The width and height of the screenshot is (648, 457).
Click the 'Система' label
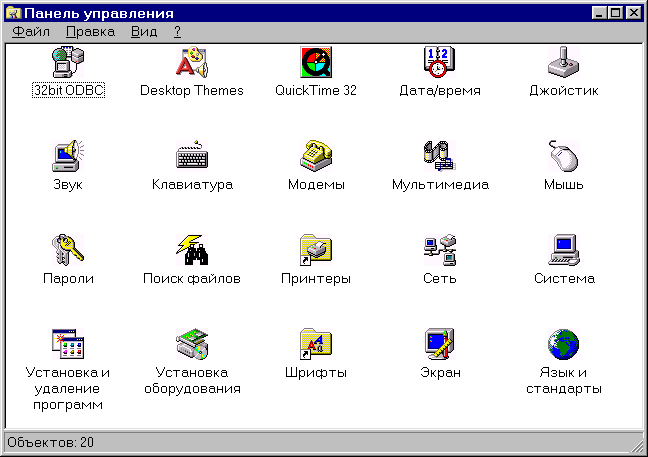[x=564, y=278]
